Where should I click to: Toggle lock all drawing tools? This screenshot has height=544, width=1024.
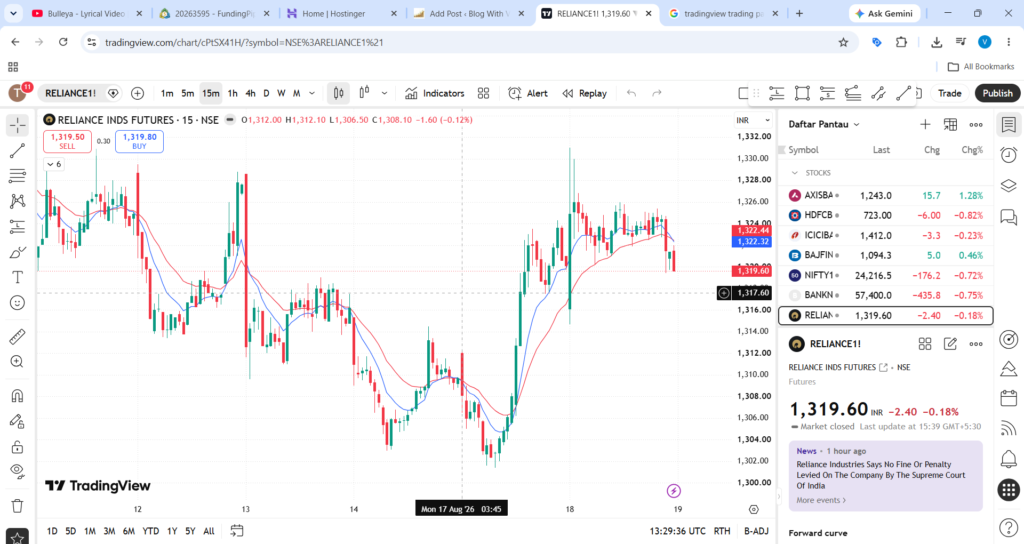[x=18, y=447]
